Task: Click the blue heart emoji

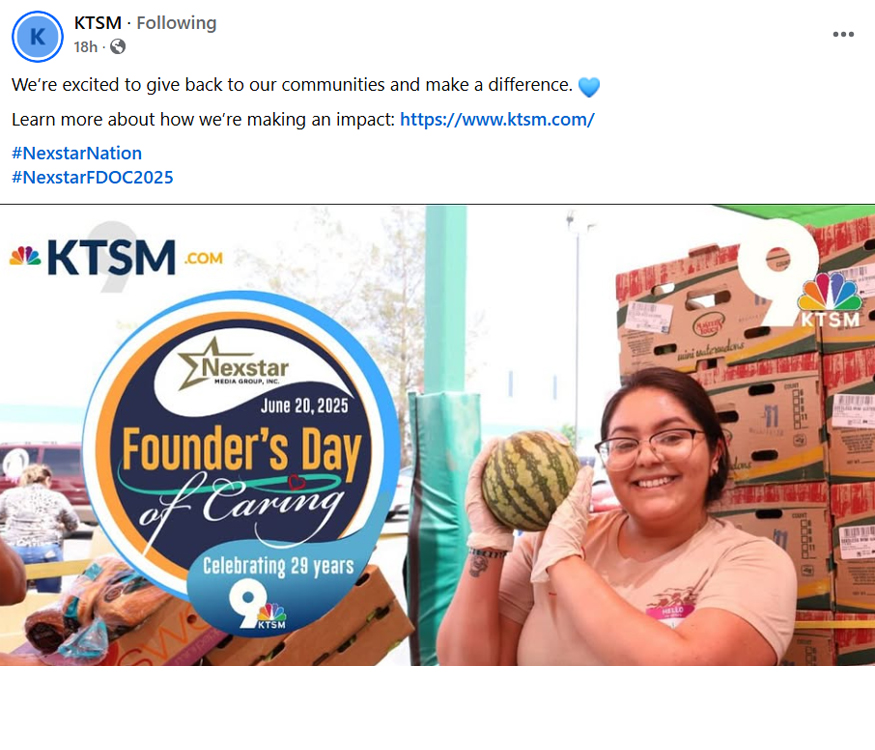Action: click(589, 87)
